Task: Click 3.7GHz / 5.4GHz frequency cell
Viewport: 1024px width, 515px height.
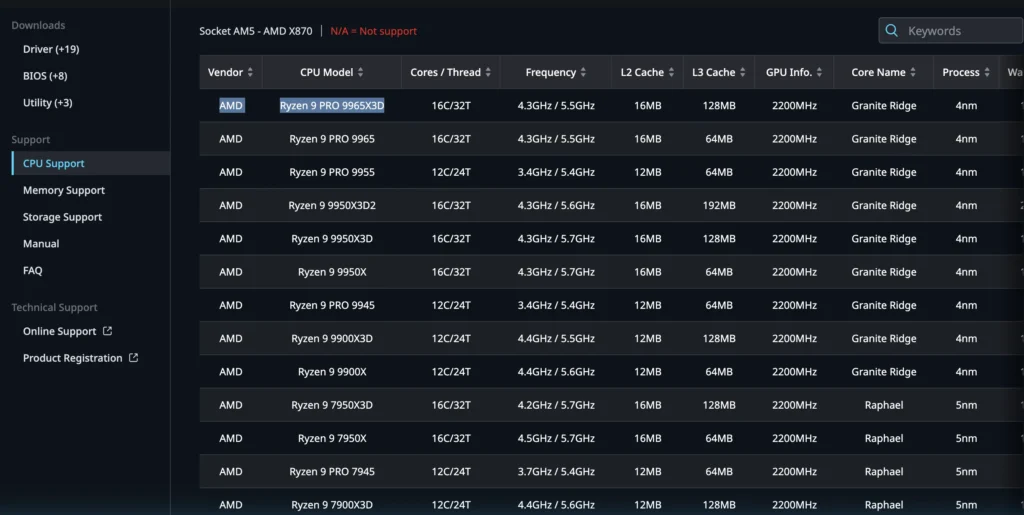Action: point(556,471)
